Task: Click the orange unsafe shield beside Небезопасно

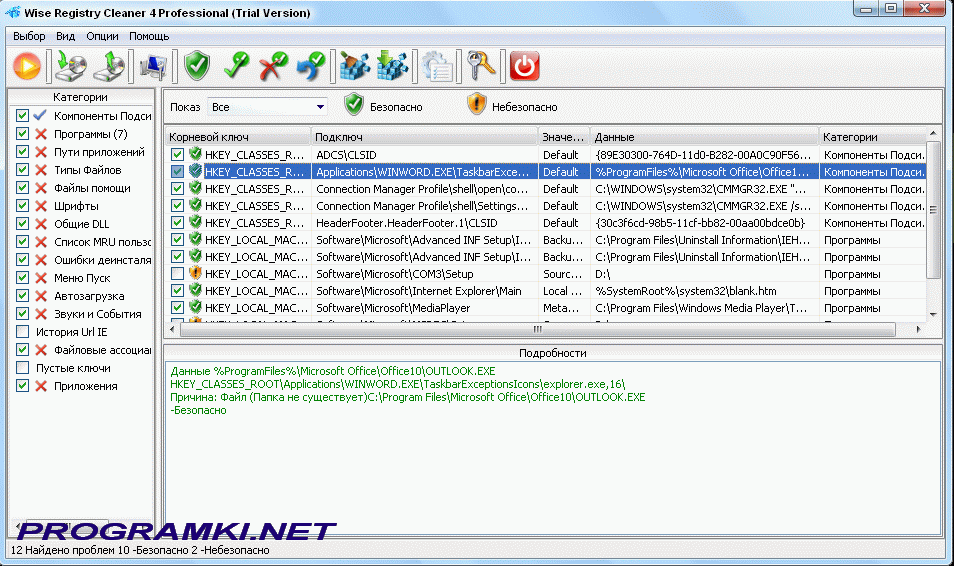Action: coord(477,104)
